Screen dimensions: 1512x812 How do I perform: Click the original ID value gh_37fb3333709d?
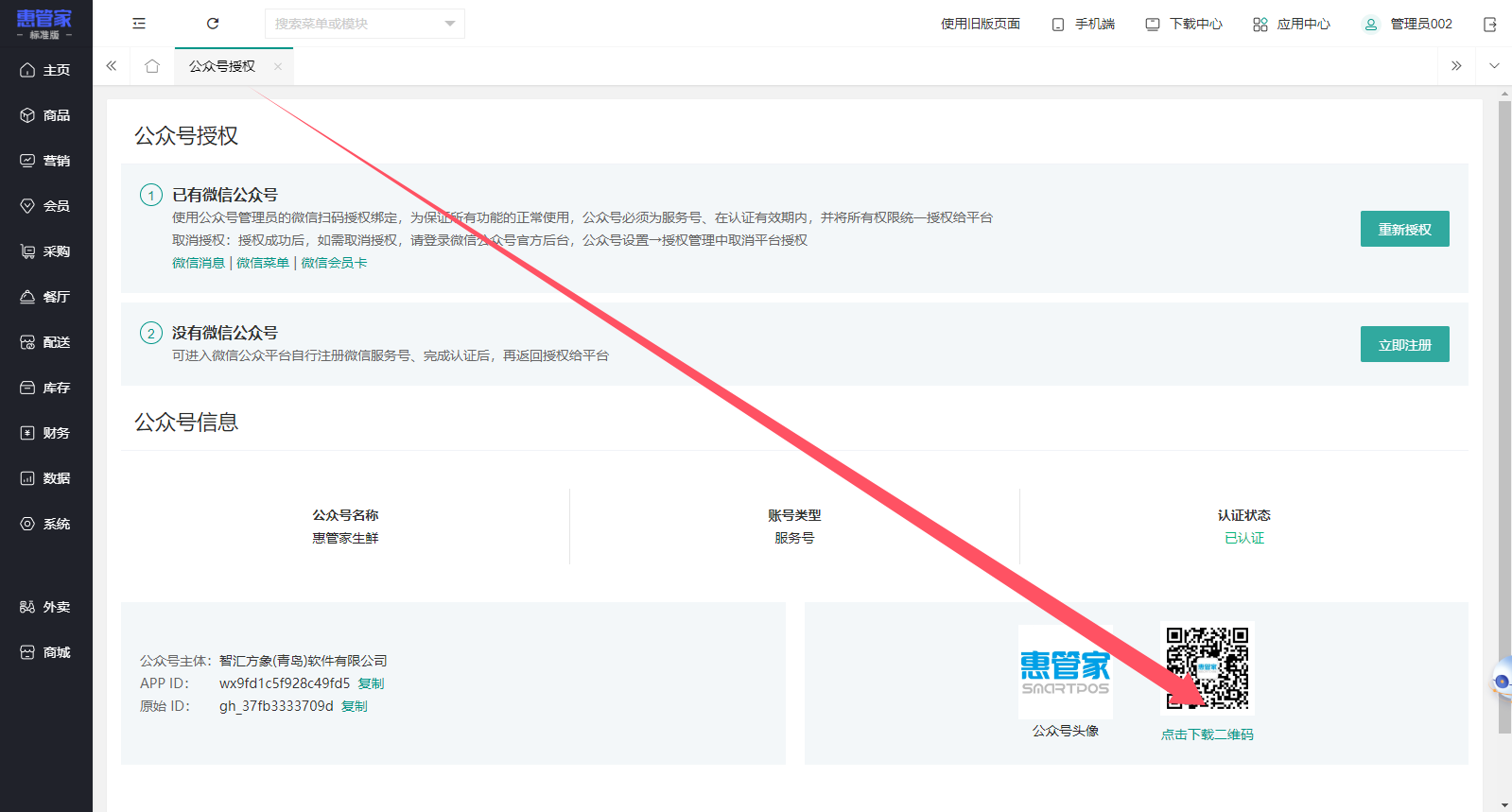[276, 706]
